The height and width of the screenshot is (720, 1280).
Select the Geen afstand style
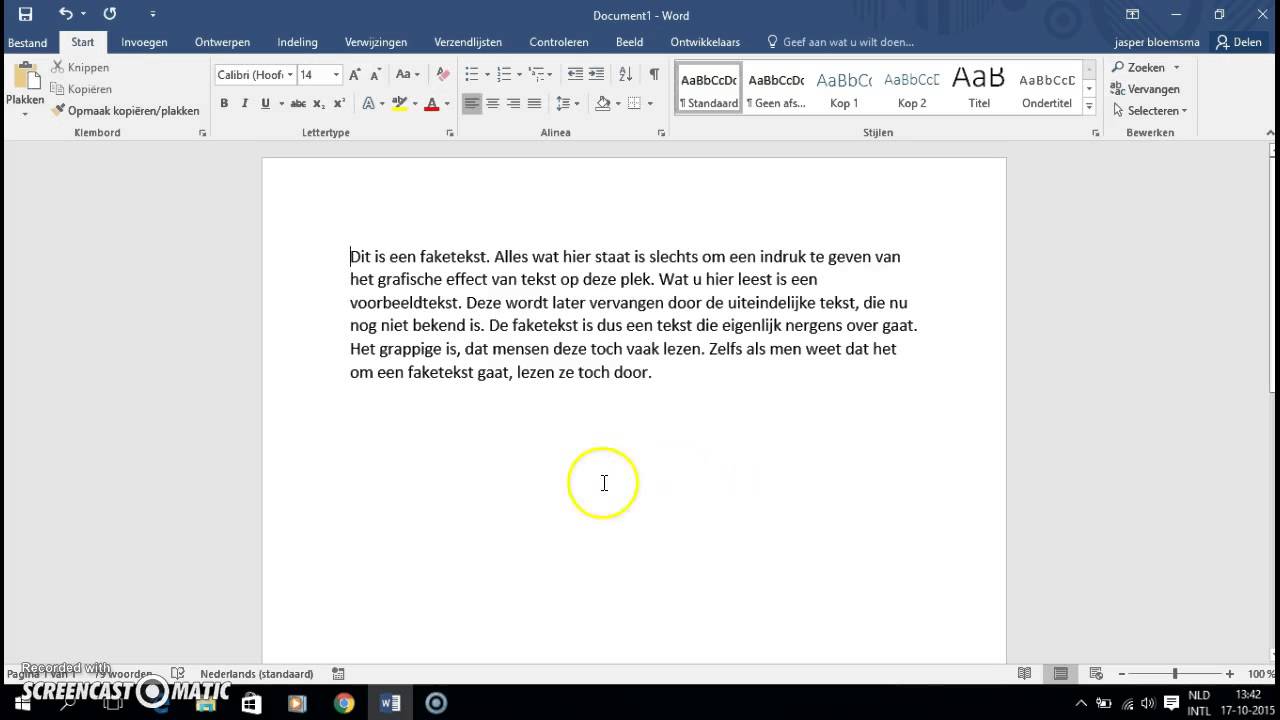(776, 89)
